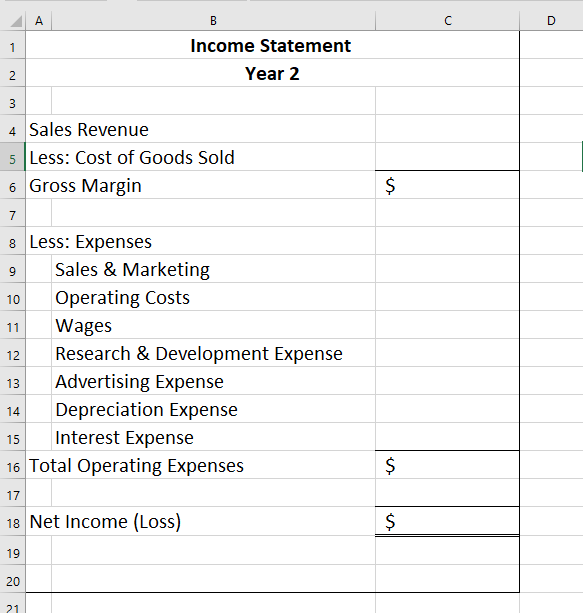Select row 2 header
The width and height of the screenshot is (583, 613).
tap(13, 73)
